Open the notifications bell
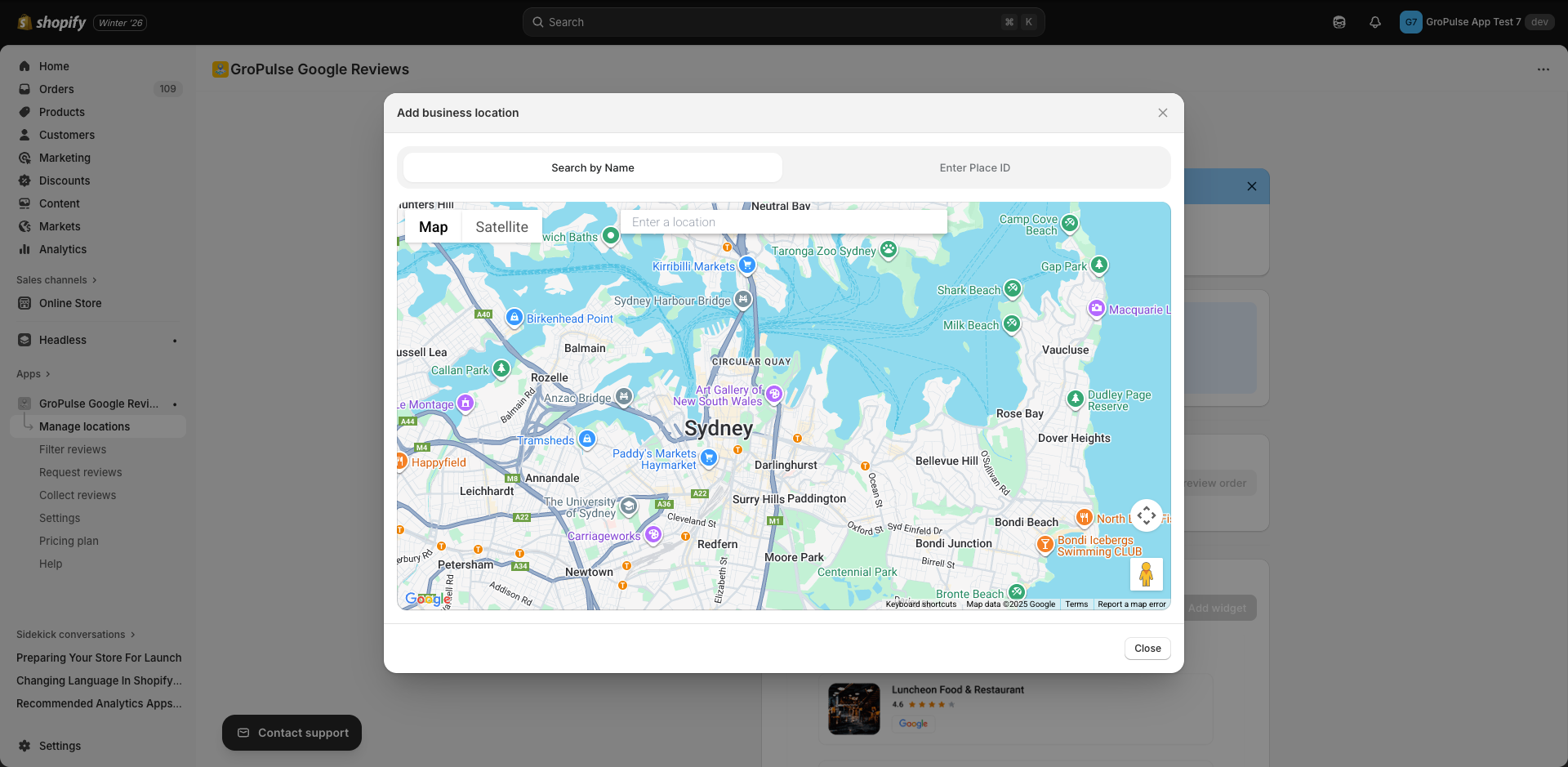The width and height of the screenshot is (1568, 767). pyautogui.click(x=1375, y=21)
